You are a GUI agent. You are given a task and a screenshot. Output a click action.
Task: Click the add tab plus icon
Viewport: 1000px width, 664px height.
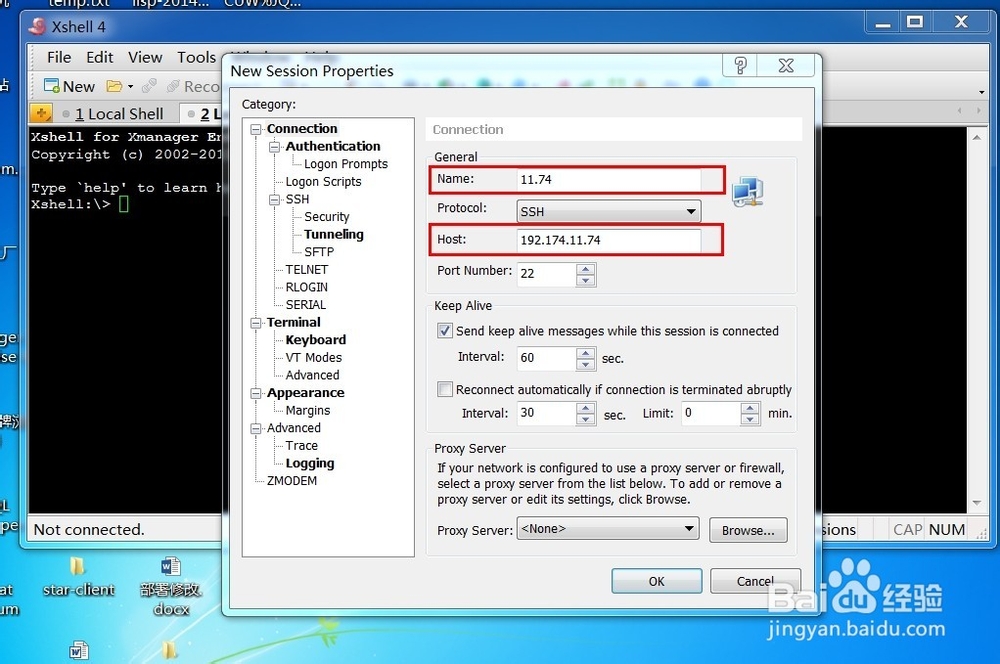coord(41,114)
